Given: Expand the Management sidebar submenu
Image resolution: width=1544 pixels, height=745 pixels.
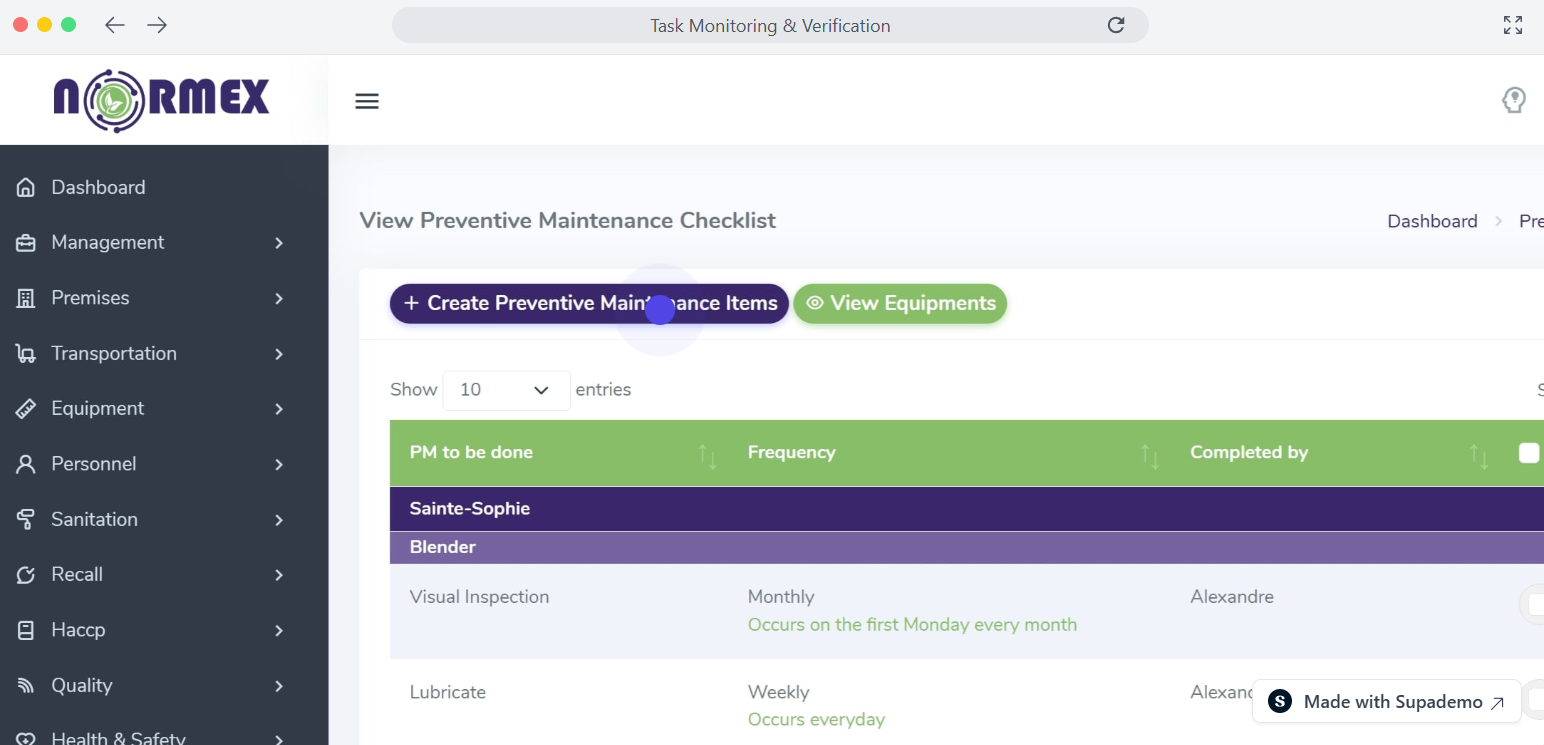Looking at the screenshot, I should click(x=279, y=243).
